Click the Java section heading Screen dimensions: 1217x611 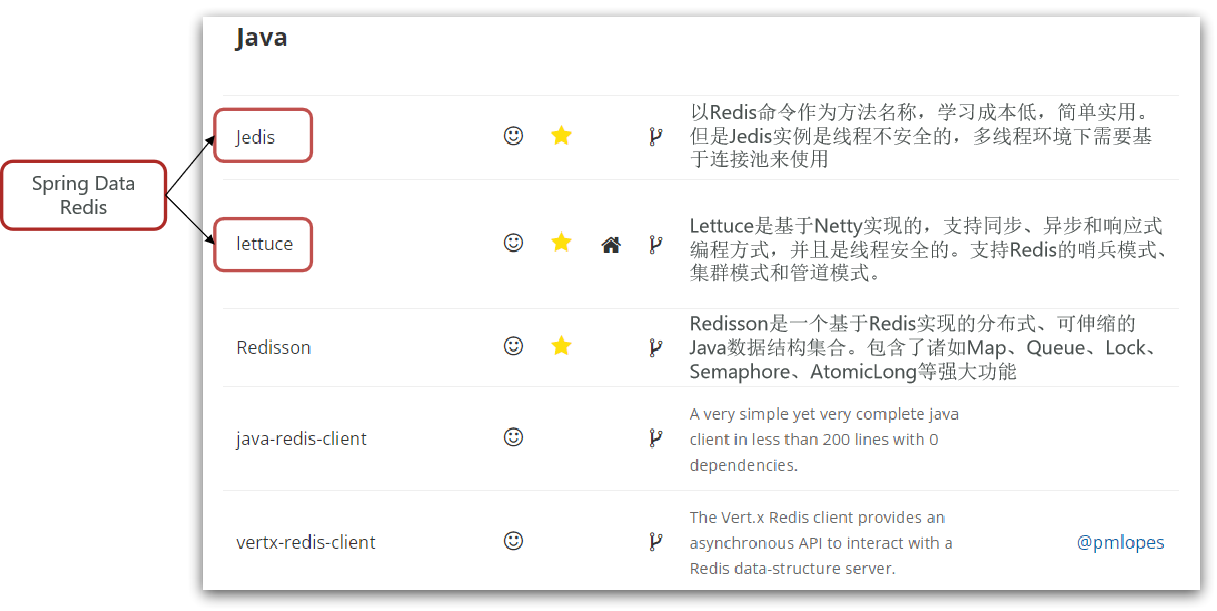pyautogui.click(x=261, y=38)
